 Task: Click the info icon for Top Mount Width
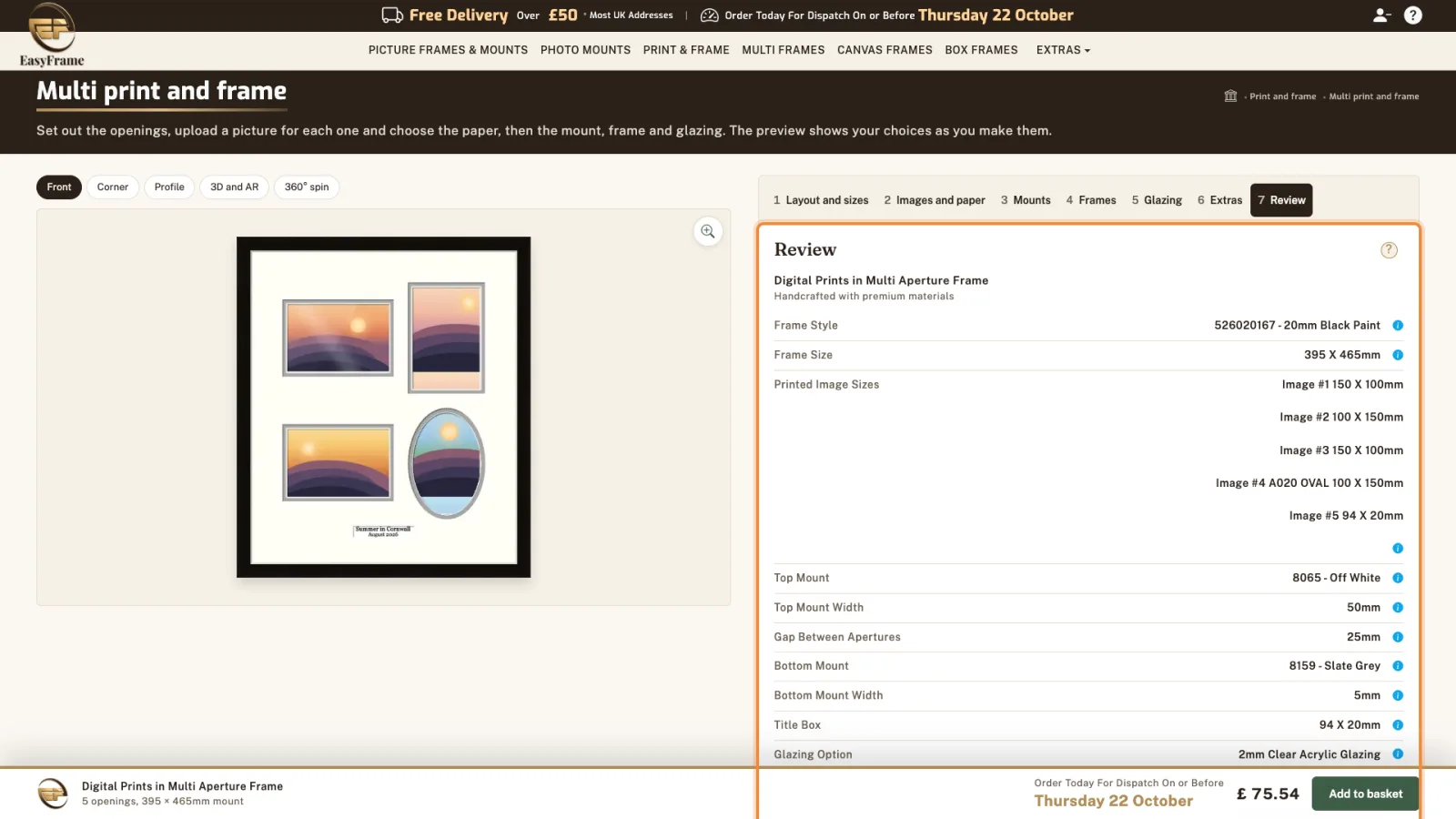(x=1398, y=608)
